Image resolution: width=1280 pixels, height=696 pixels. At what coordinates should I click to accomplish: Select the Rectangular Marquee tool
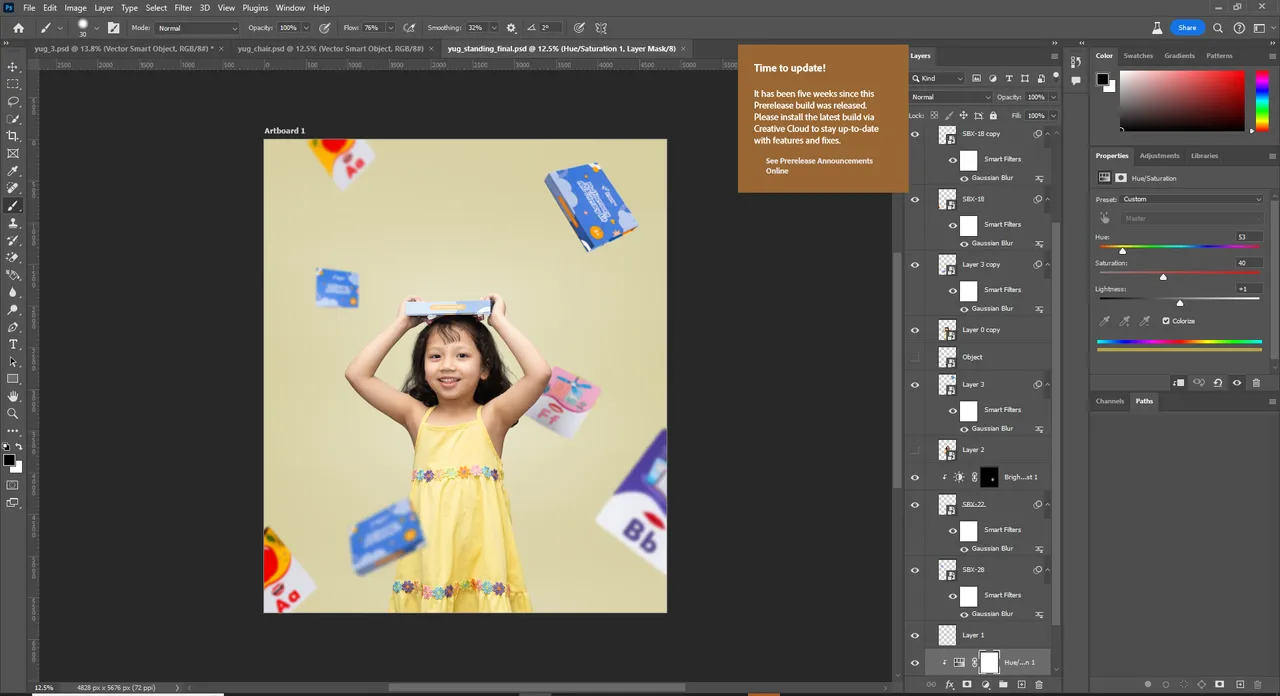pos(13,84)
